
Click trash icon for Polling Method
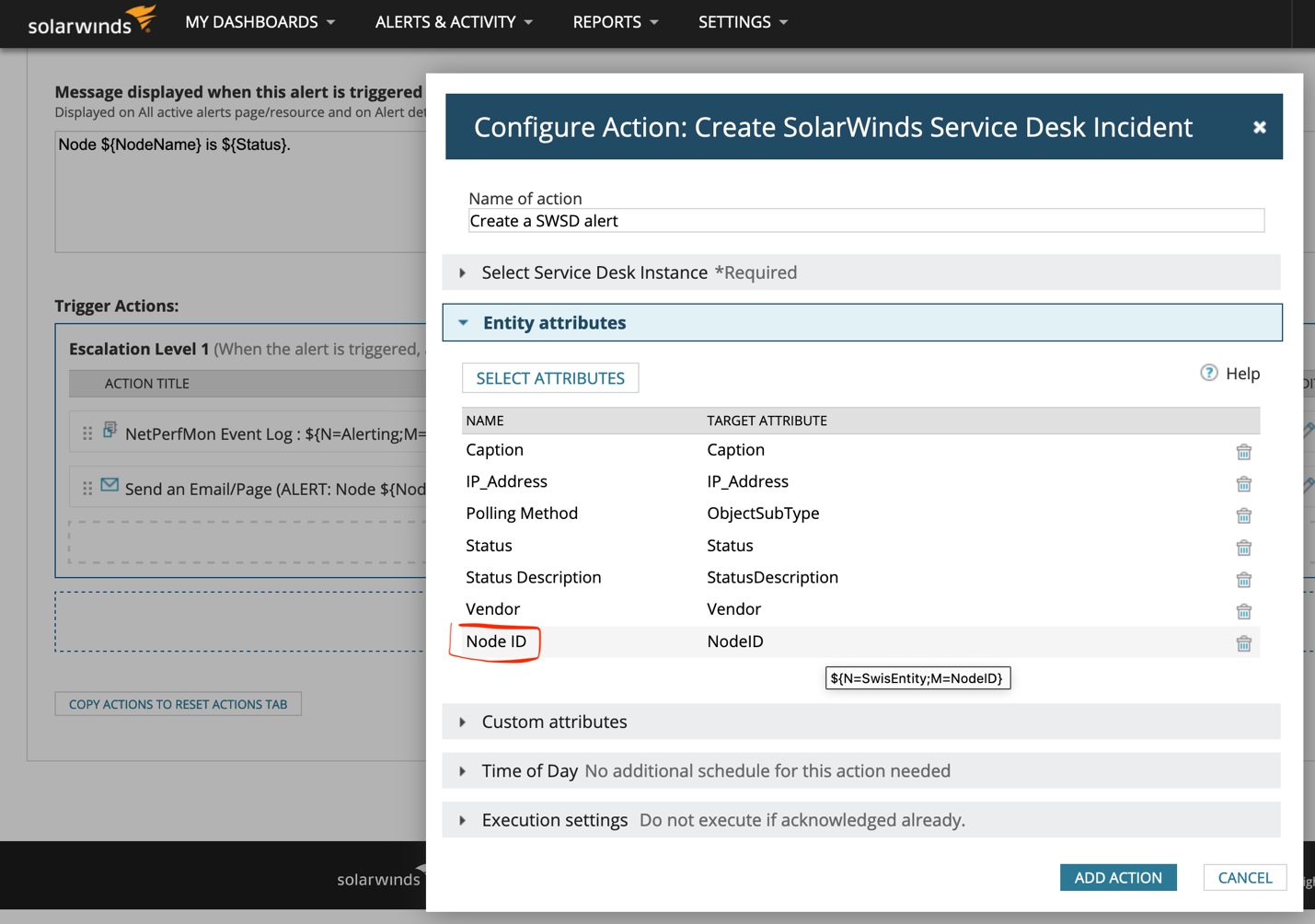[1243, 515]
